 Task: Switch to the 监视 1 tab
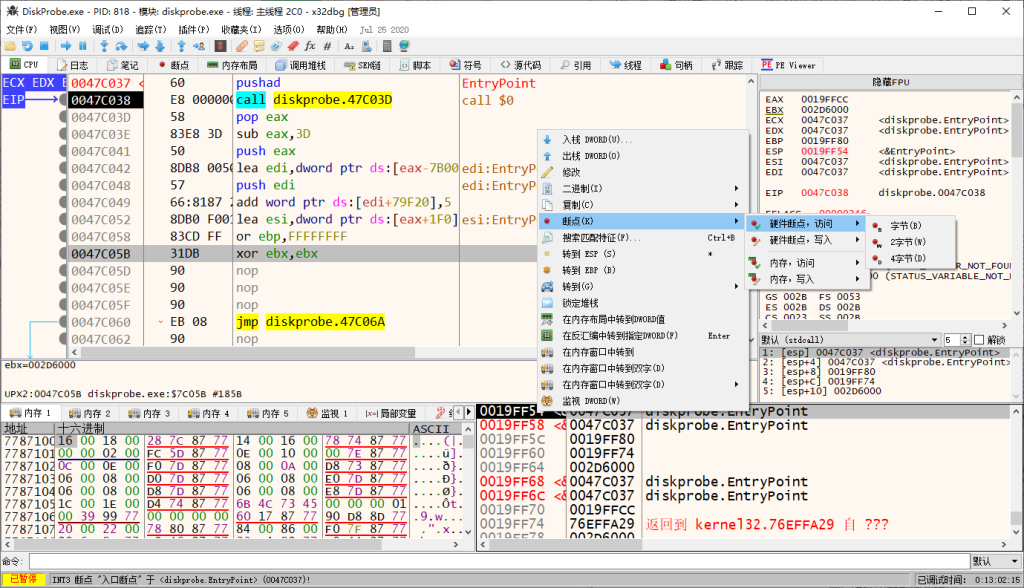pyautogui.click(x=327, y=414)
